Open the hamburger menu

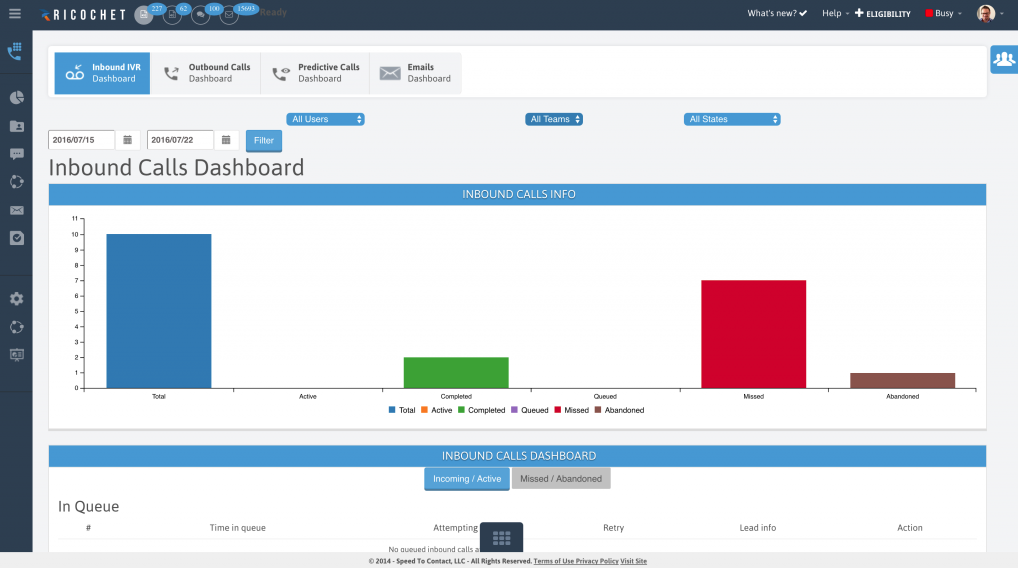point(15,14)
